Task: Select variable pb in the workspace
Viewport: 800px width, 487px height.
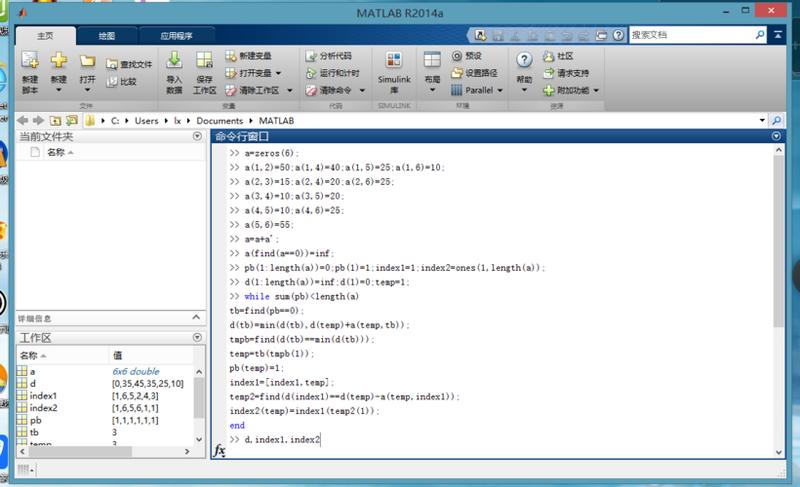Action: coord(35,420)
